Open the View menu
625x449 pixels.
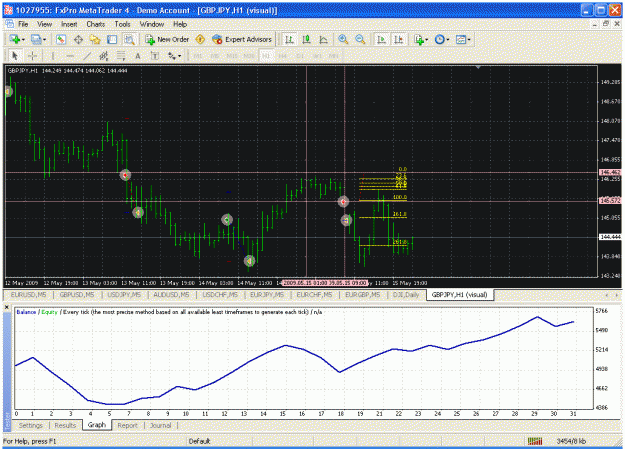point(44,24)
